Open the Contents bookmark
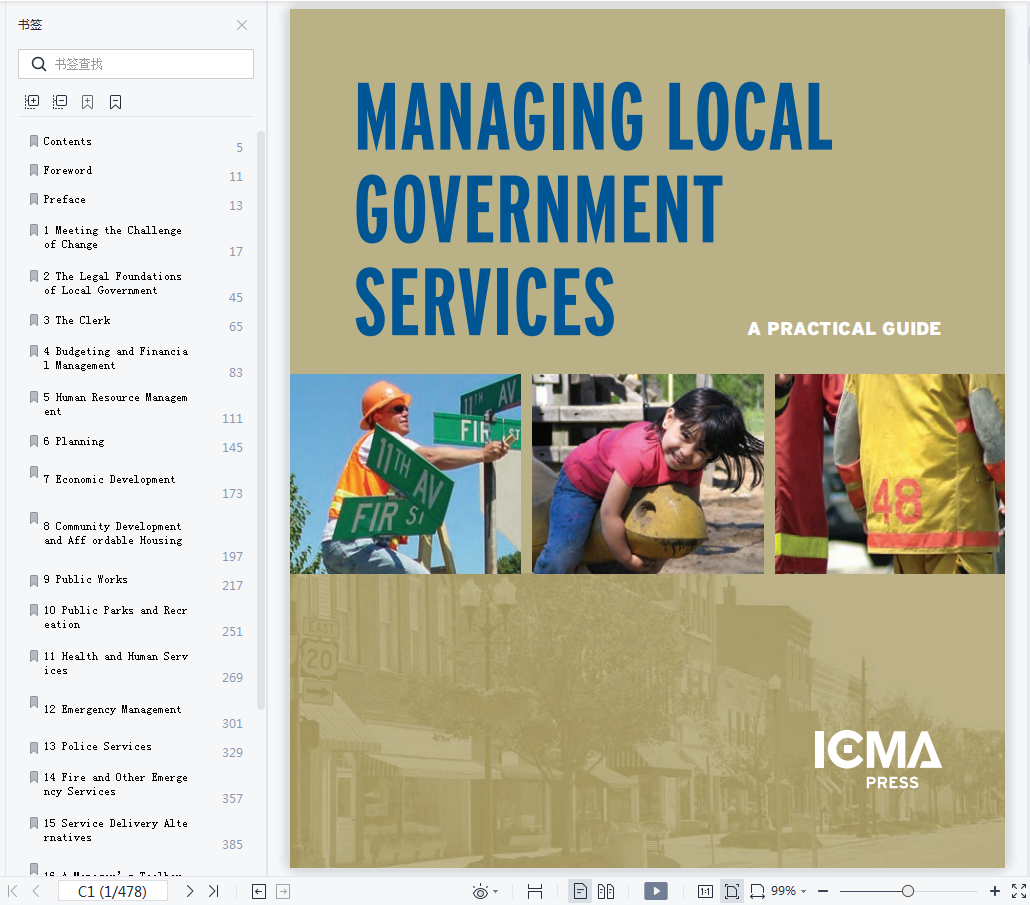Image resolution: width=1030 pixels, height=905 pixels. click(68, 141)
